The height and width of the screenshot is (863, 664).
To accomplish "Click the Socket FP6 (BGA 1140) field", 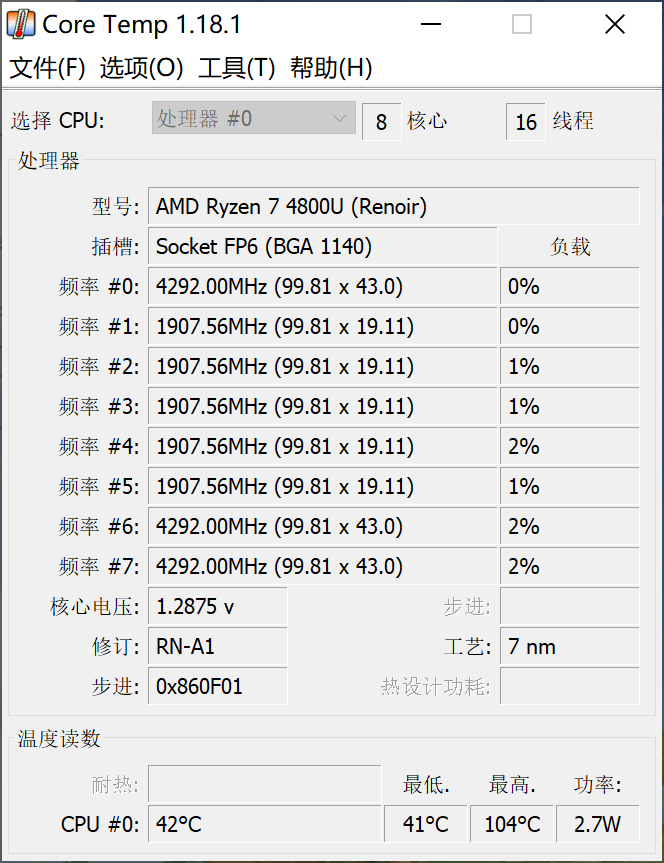I will coord(323,247).
